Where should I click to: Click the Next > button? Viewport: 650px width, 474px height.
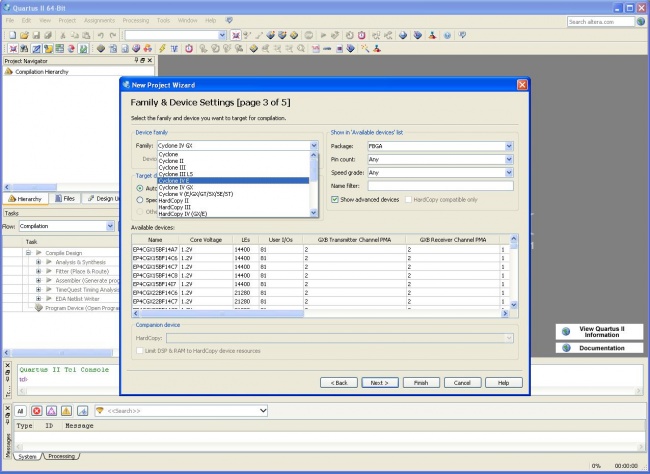(380, 383)
